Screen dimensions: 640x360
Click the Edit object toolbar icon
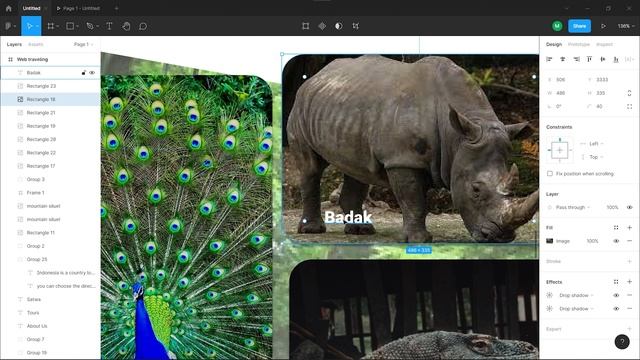point(305,26)
